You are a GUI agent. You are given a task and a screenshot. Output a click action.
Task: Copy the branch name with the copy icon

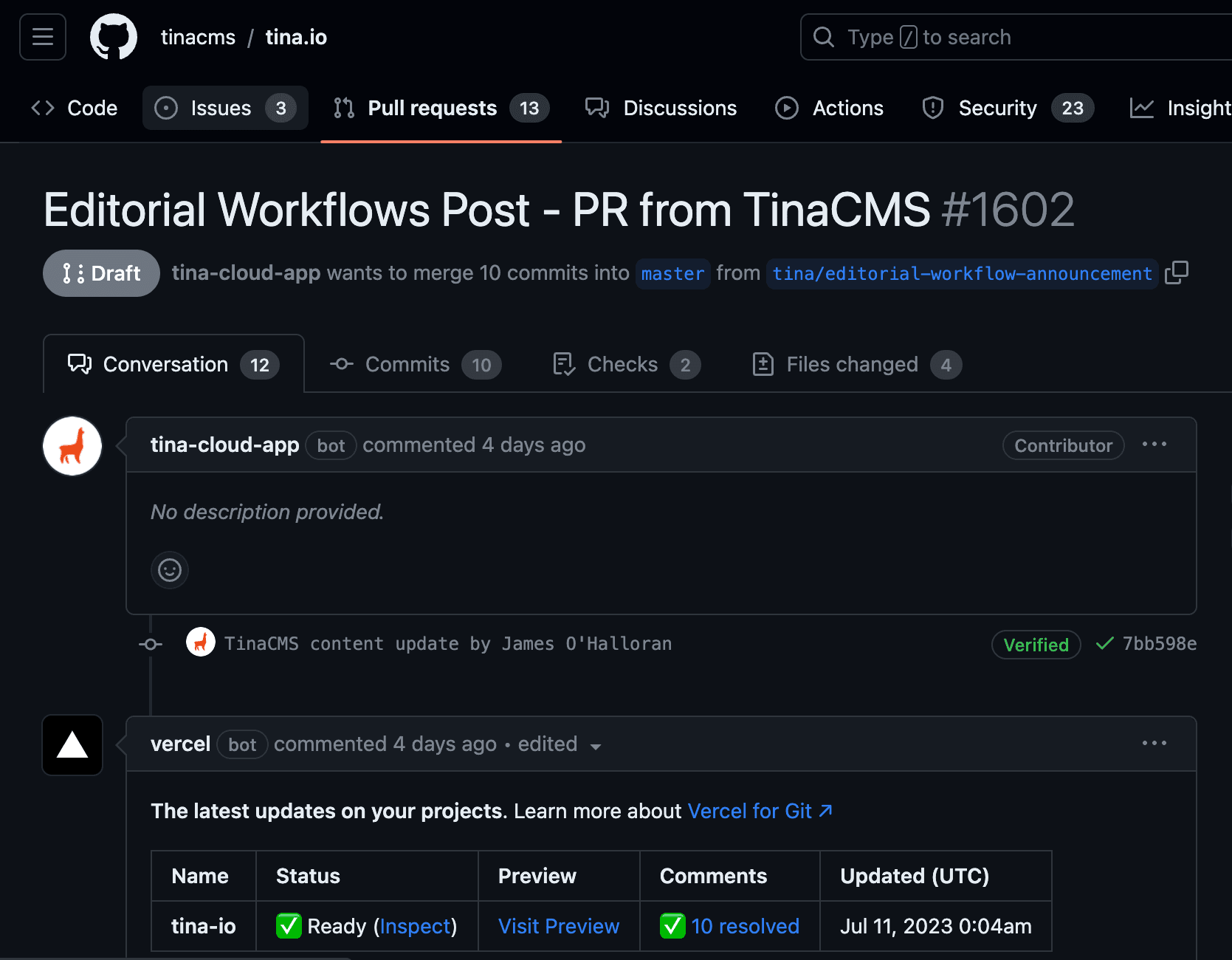[1176, 272]
